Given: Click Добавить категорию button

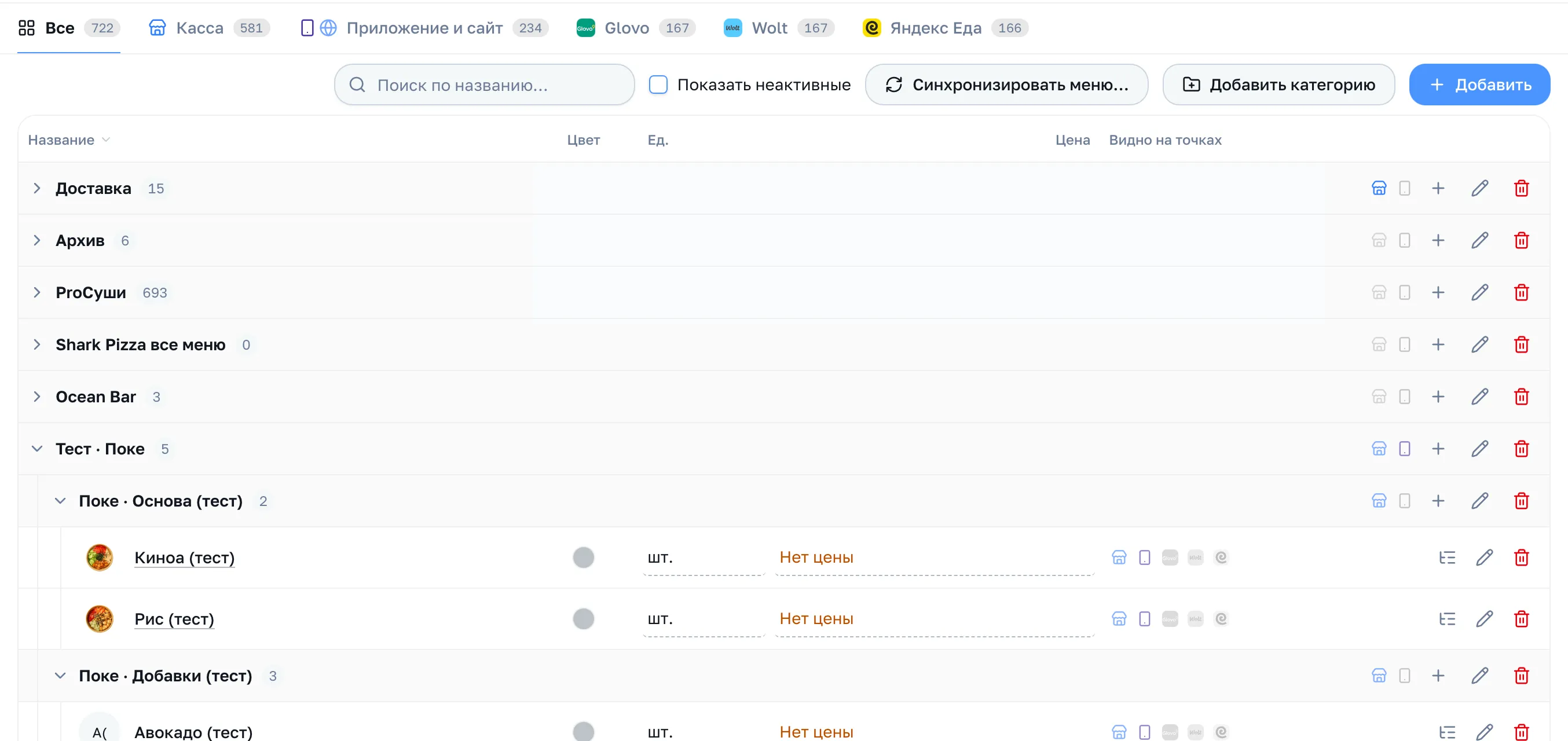Looking at the screenshot, I should tap(1278, 85).
